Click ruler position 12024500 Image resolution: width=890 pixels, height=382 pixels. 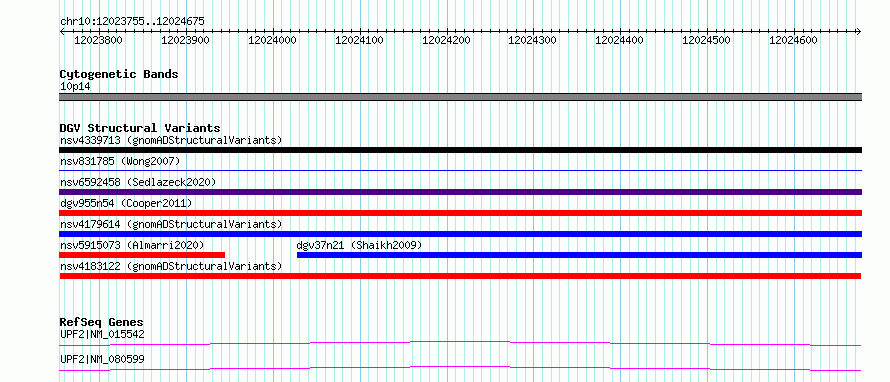point(707,40)
